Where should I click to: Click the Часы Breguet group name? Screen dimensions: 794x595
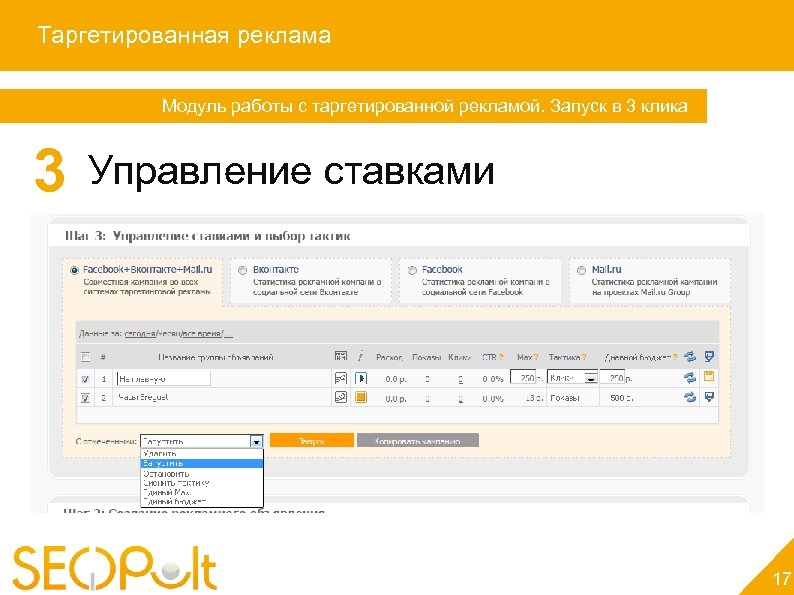pyautogui.click(x=143, y=398)
